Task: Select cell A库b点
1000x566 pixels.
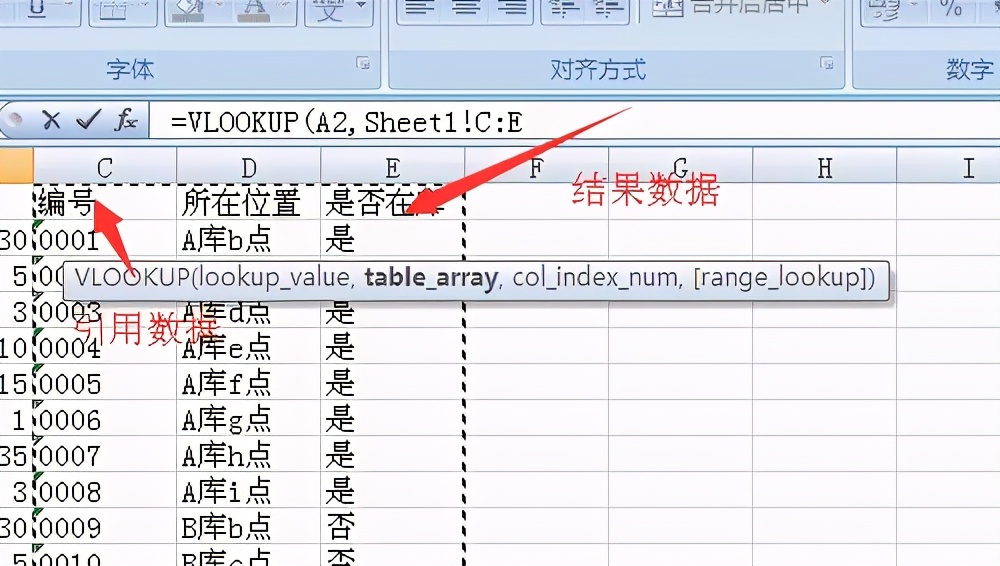Action: [249, 239]
